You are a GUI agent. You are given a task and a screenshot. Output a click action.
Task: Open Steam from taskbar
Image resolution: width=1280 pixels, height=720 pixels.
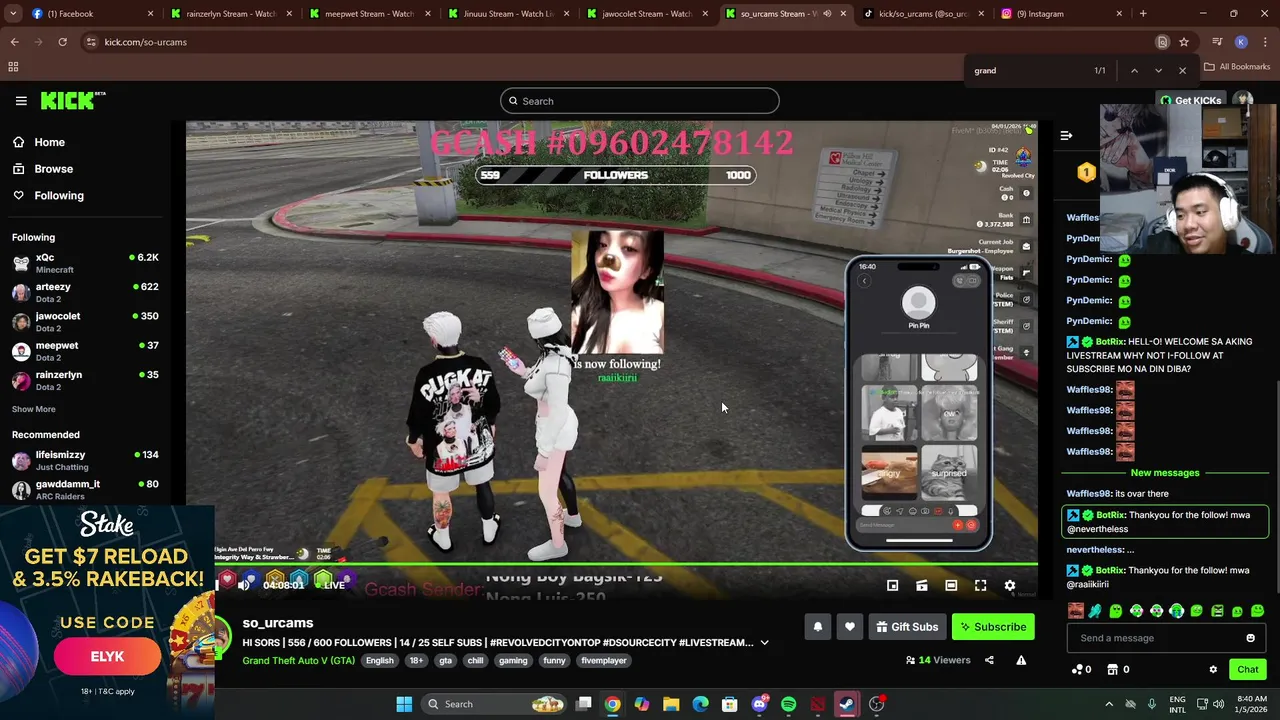pos(846,704)
